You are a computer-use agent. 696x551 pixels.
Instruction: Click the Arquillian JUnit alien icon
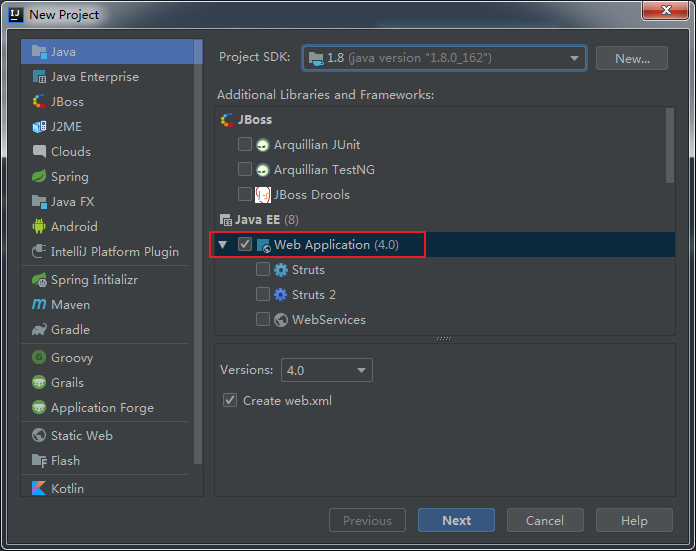click(263, 145)
